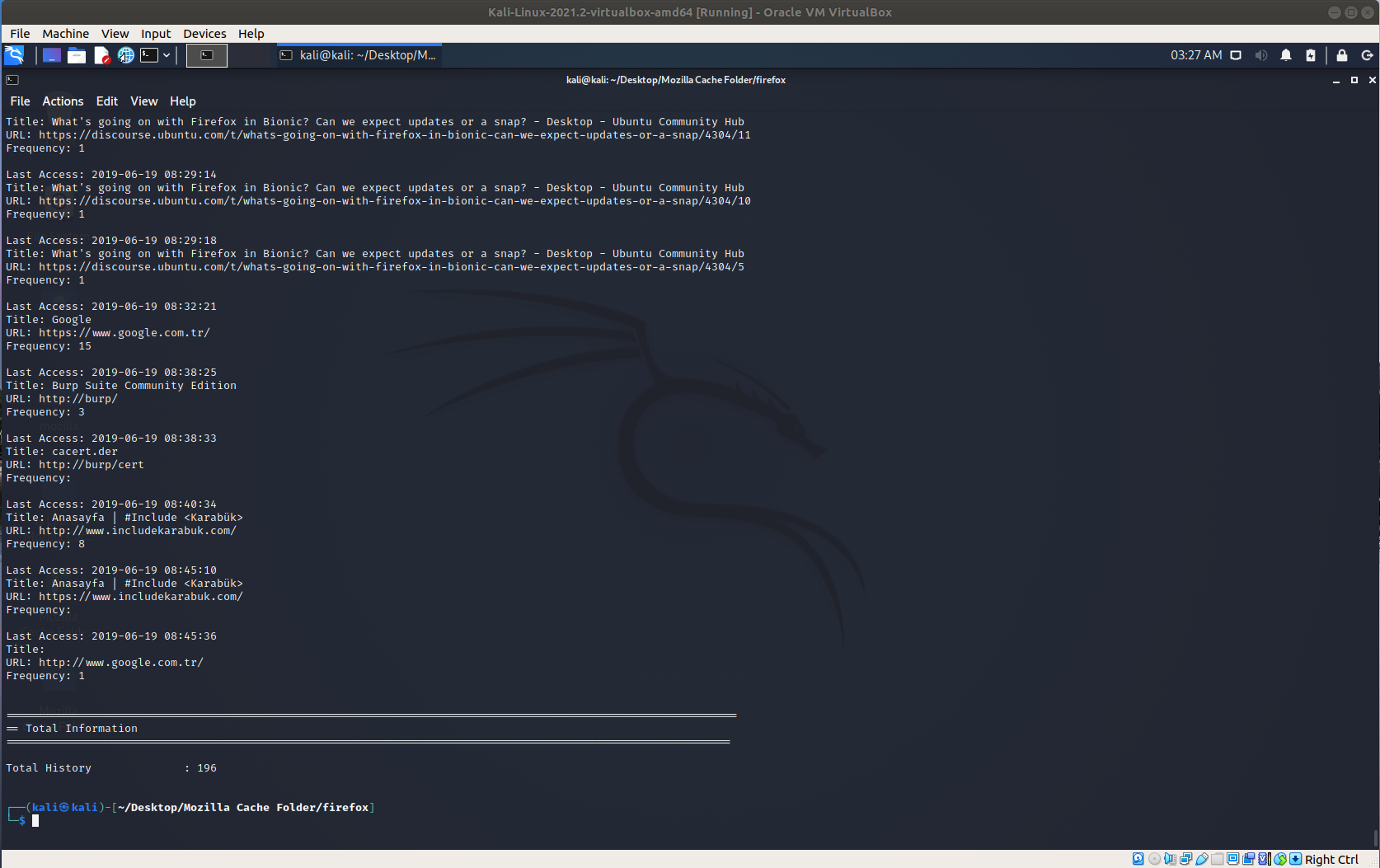Click the https://www.includekarabuk.com/ URL

(141, 597)
